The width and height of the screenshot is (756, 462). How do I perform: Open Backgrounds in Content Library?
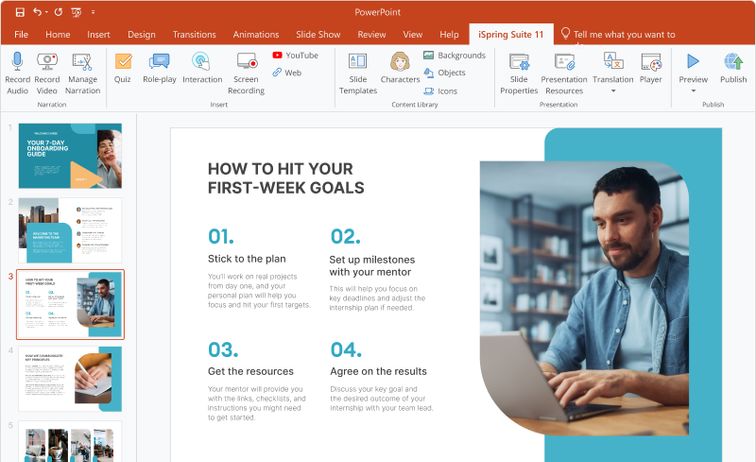coord(454,55)
